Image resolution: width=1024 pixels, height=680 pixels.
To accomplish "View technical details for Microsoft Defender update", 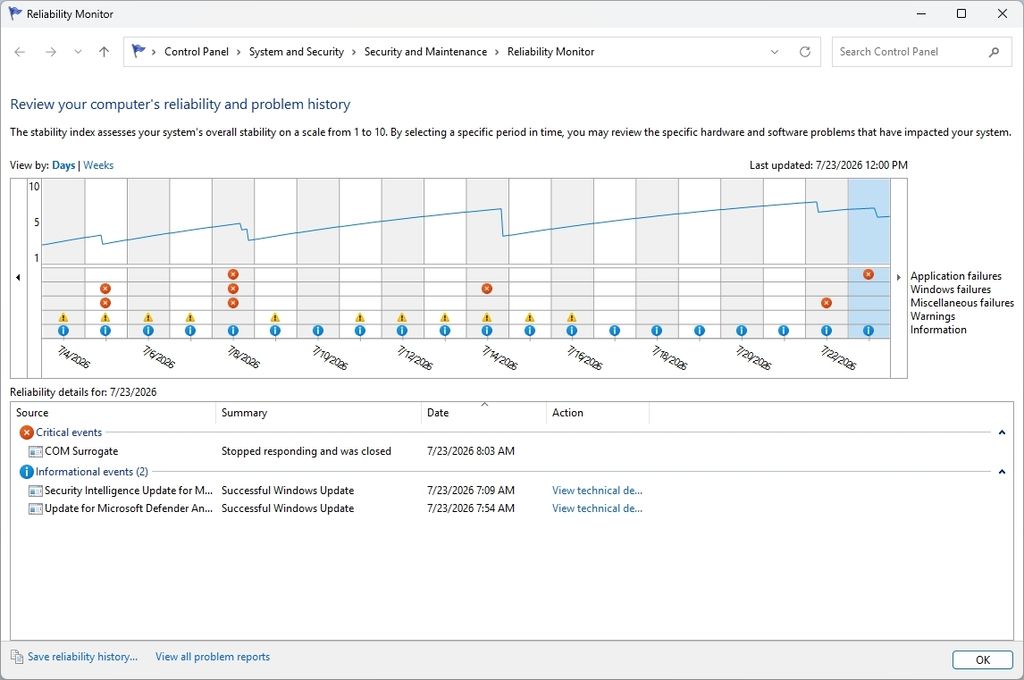I will tap(597, 508).
